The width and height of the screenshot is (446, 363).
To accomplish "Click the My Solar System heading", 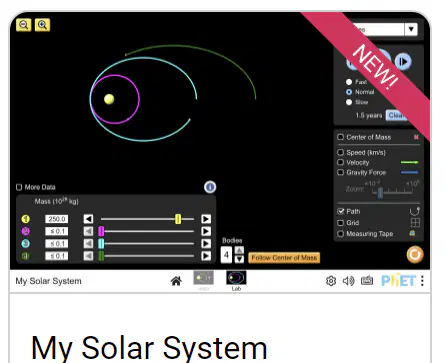I will (149, 348).
